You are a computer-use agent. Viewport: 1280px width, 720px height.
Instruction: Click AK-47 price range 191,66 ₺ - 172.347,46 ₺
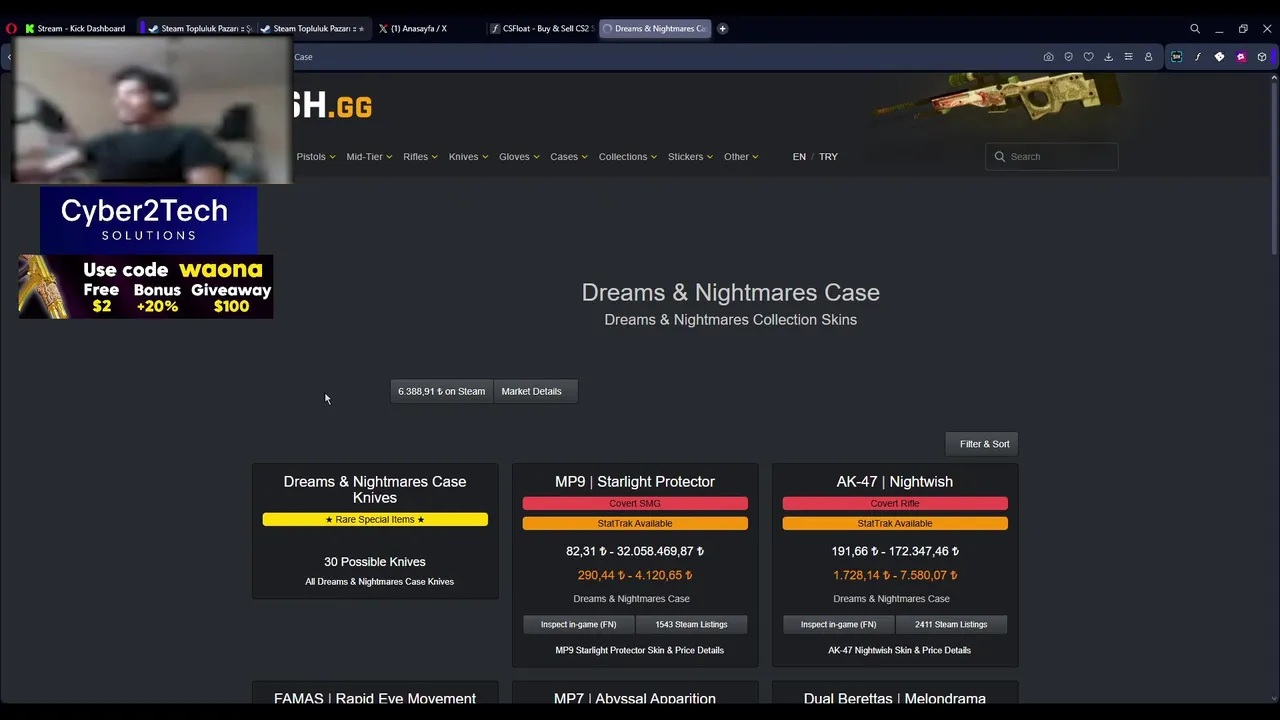click(x=895, y=551)
